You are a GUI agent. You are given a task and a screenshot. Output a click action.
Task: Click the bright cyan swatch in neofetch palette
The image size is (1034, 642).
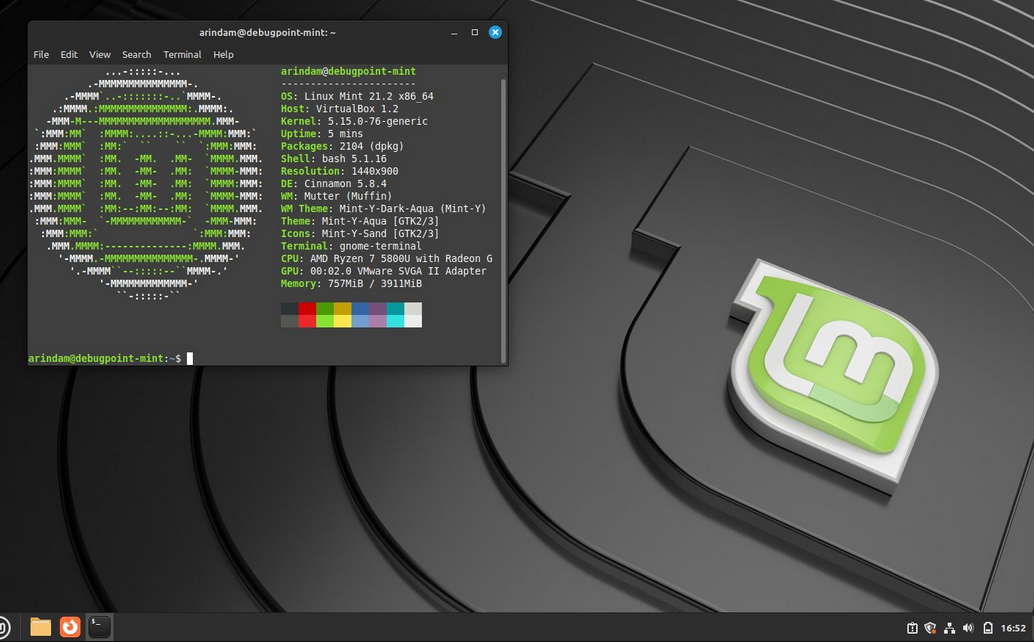point(395,321)
